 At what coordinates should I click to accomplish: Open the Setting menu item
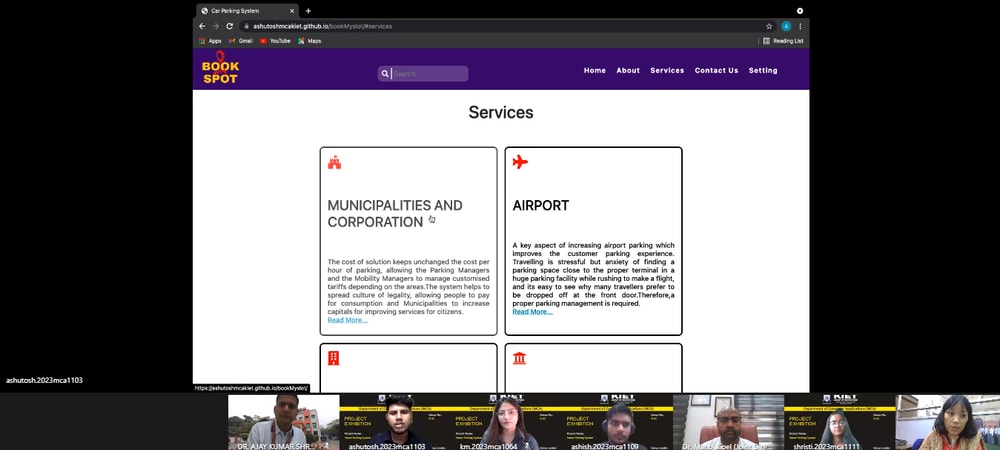(763, 71)
